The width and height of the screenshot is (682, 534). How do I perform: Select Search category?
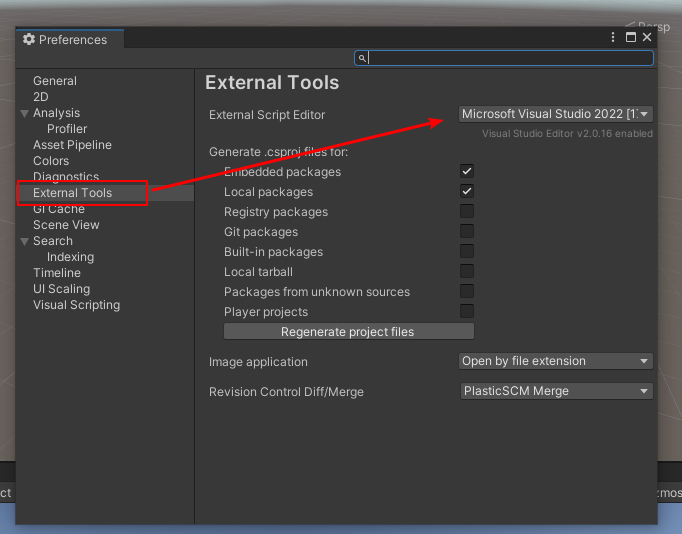pos(53,241)
